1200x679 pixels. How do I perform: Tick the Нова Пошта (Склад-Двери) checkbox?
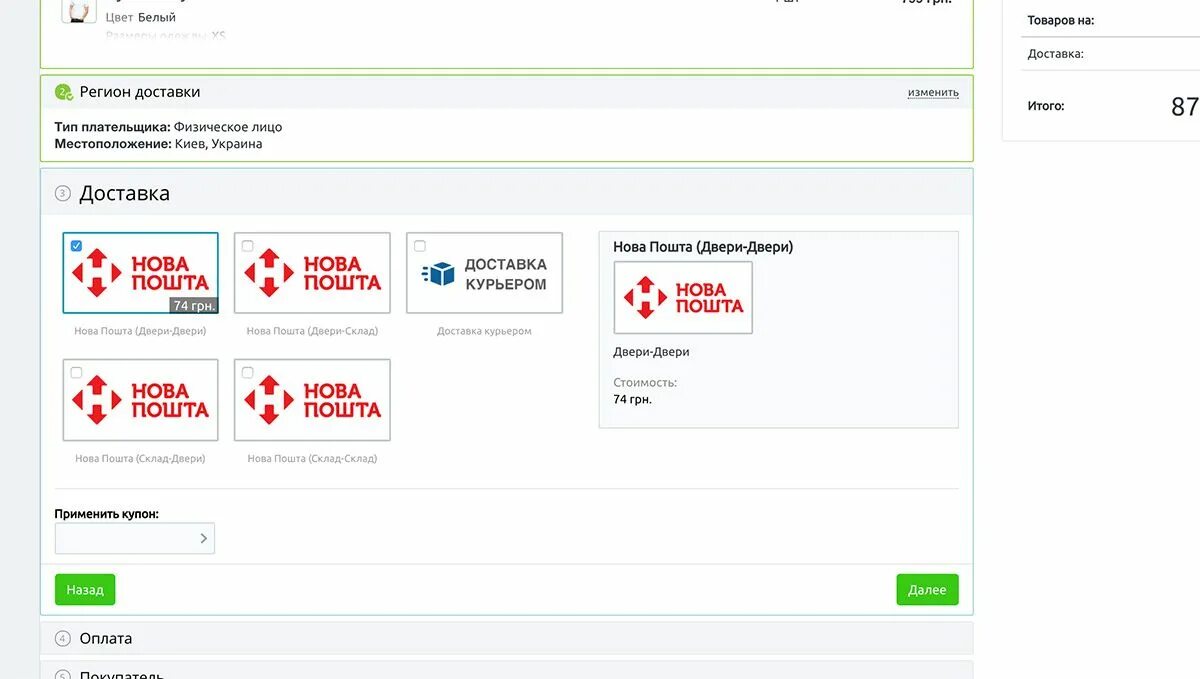click(77, 372)
